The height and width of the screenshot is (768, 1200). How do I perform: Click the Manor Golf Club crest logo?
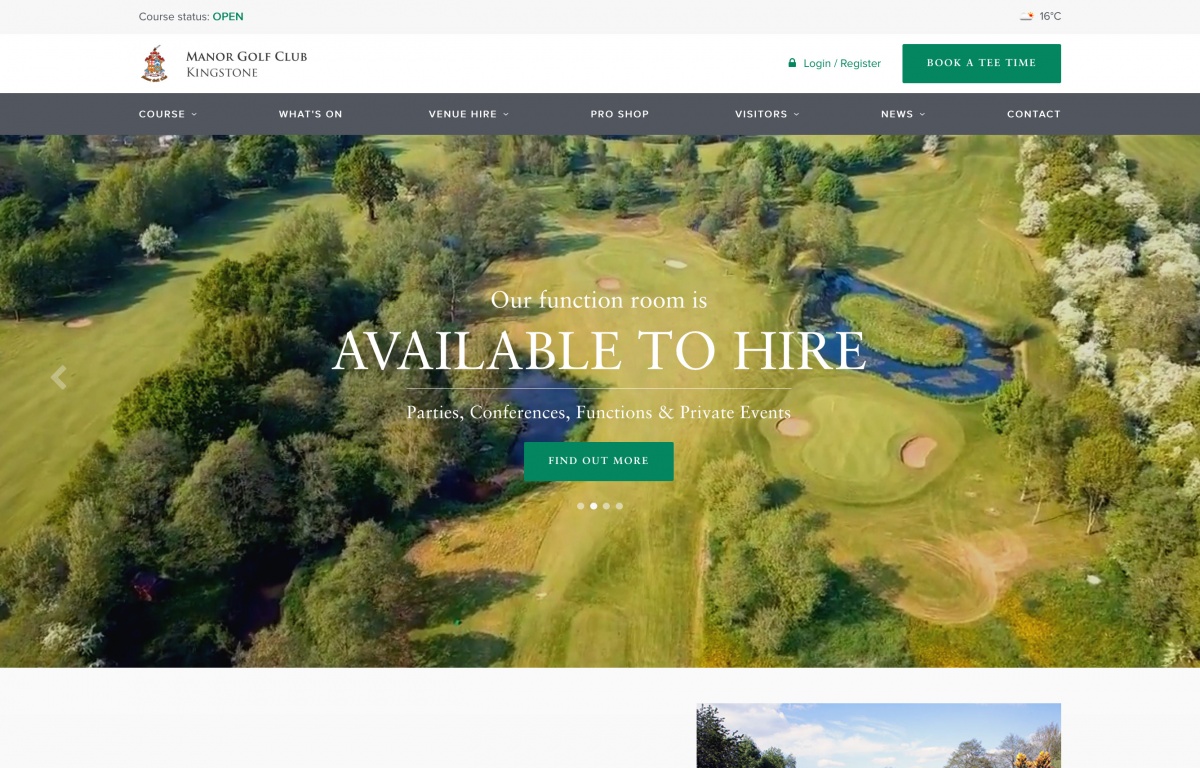coord(155,63)
